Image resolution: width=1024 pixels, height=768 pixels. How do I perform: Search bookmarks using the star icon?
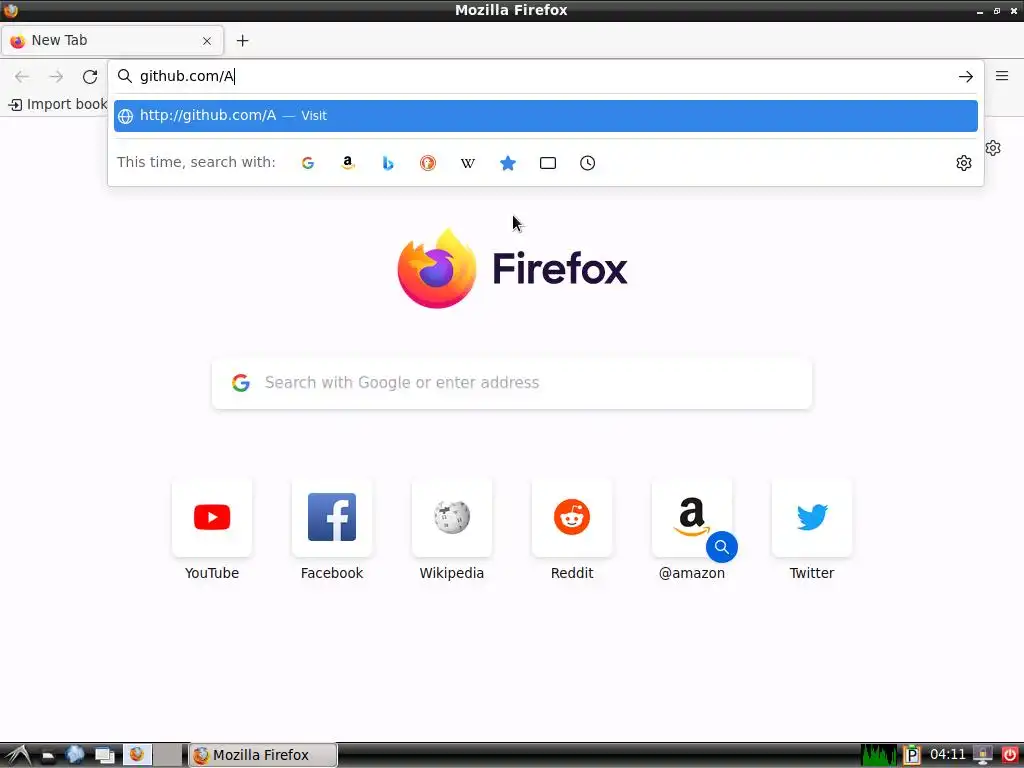click(x=507, y=163)
